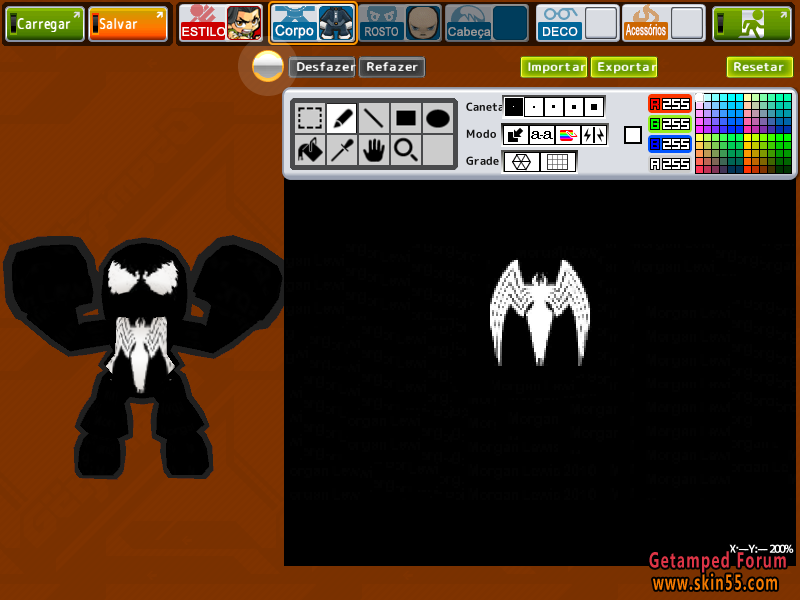The image size is (800, 600).
Task: Open the DECO tab
Action: tap(560, 22)
